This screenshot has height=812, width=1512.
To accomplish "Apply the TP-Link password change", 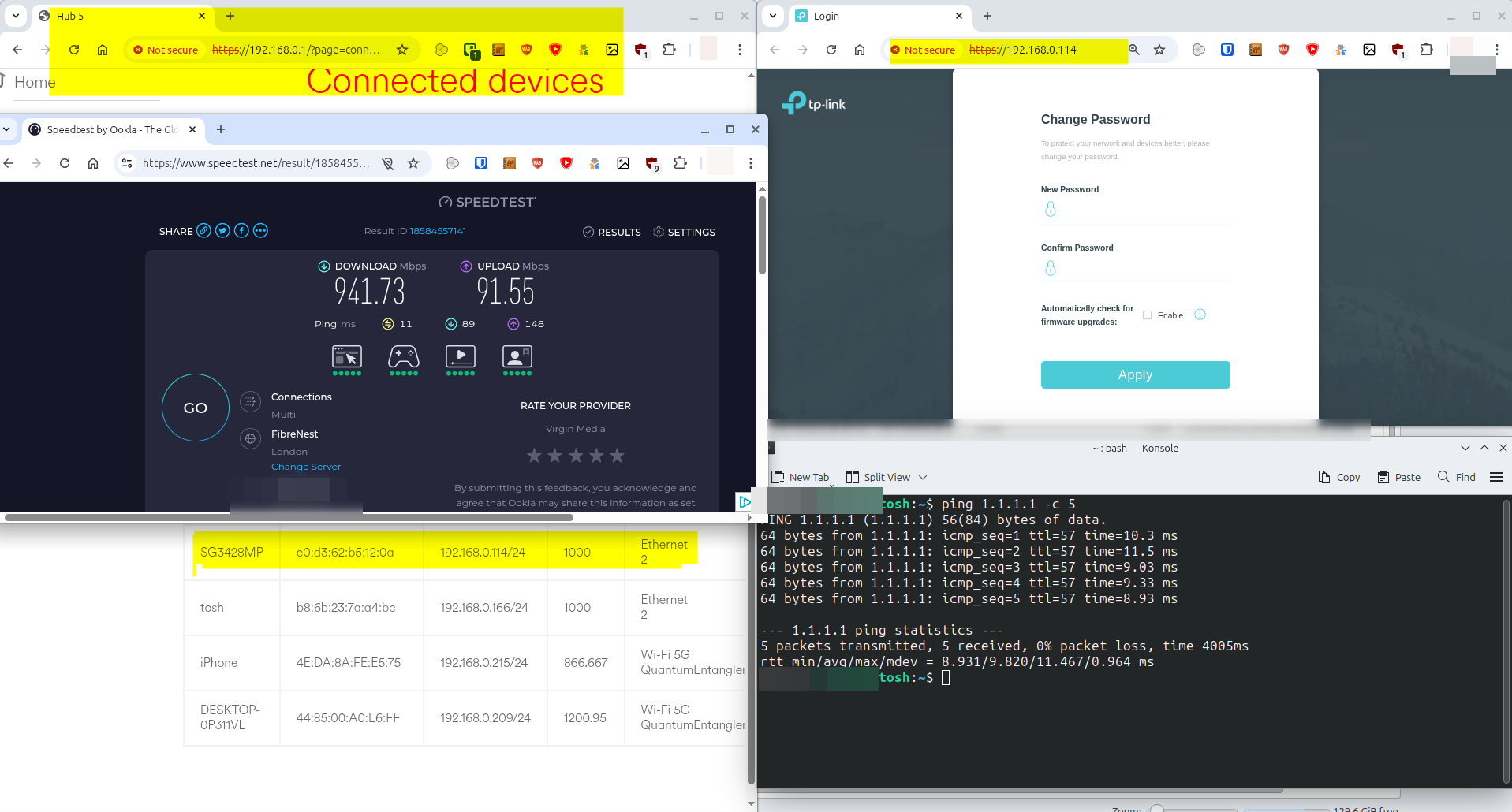I will point(1135,374).
